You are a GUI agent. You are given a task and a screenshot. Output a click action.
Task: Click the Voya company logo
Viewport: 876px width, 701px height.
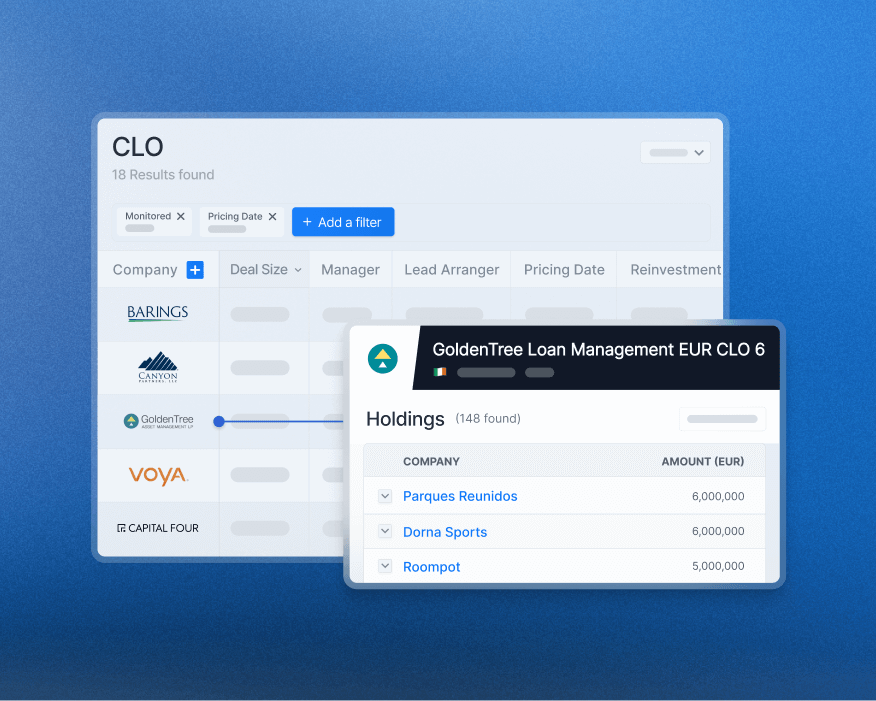(157, 475)
